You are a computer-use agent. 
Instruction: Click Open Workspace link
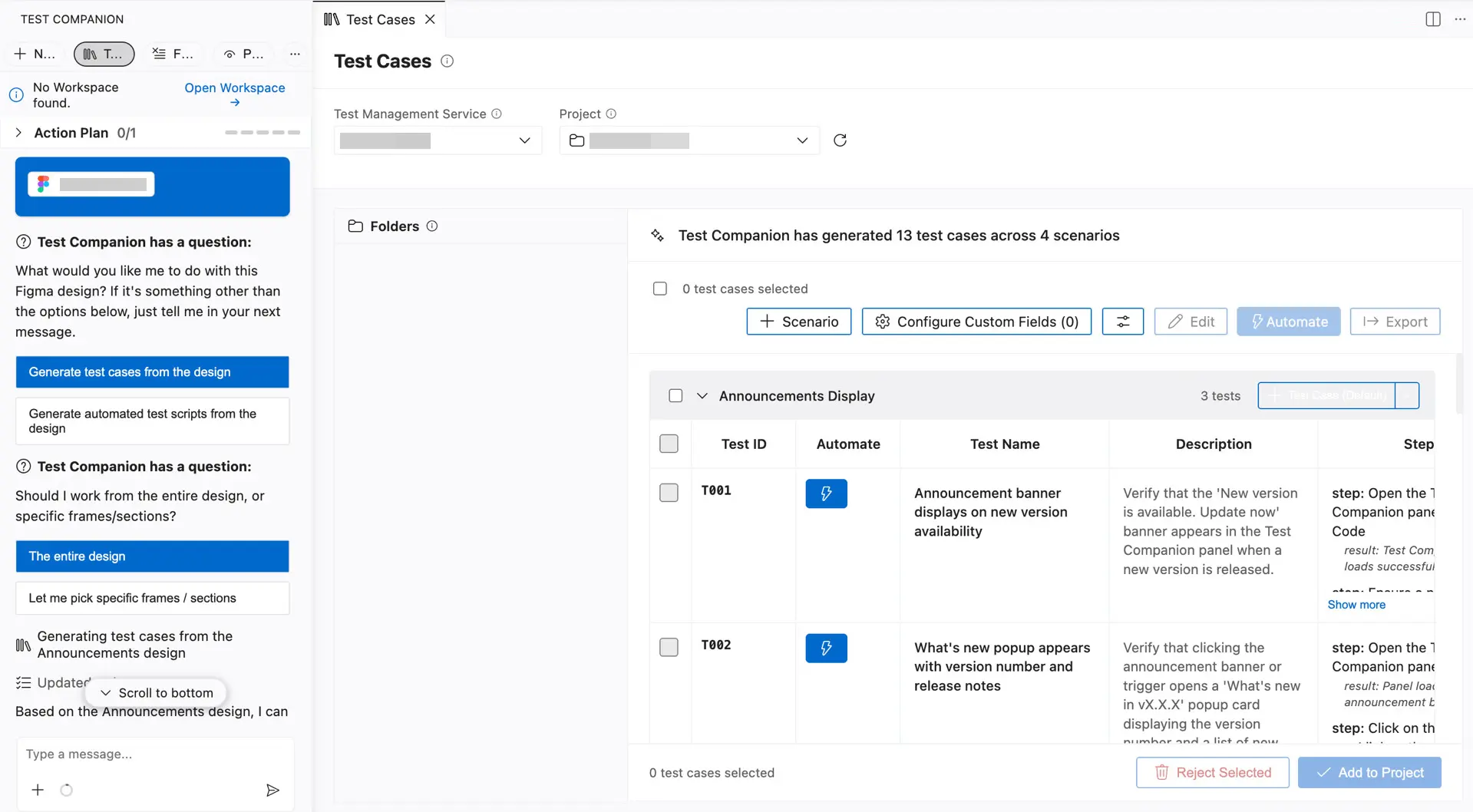pos(235,94)
